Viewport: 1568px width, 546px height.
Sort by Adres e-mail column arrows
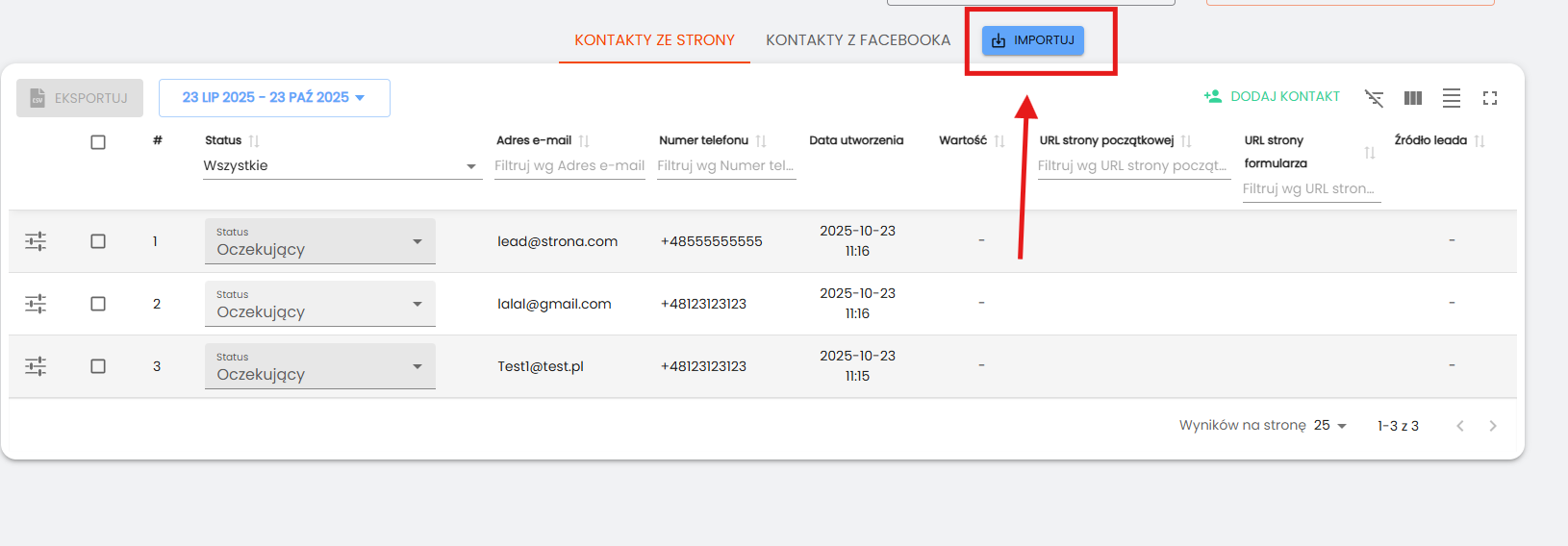tap(584, 141)
